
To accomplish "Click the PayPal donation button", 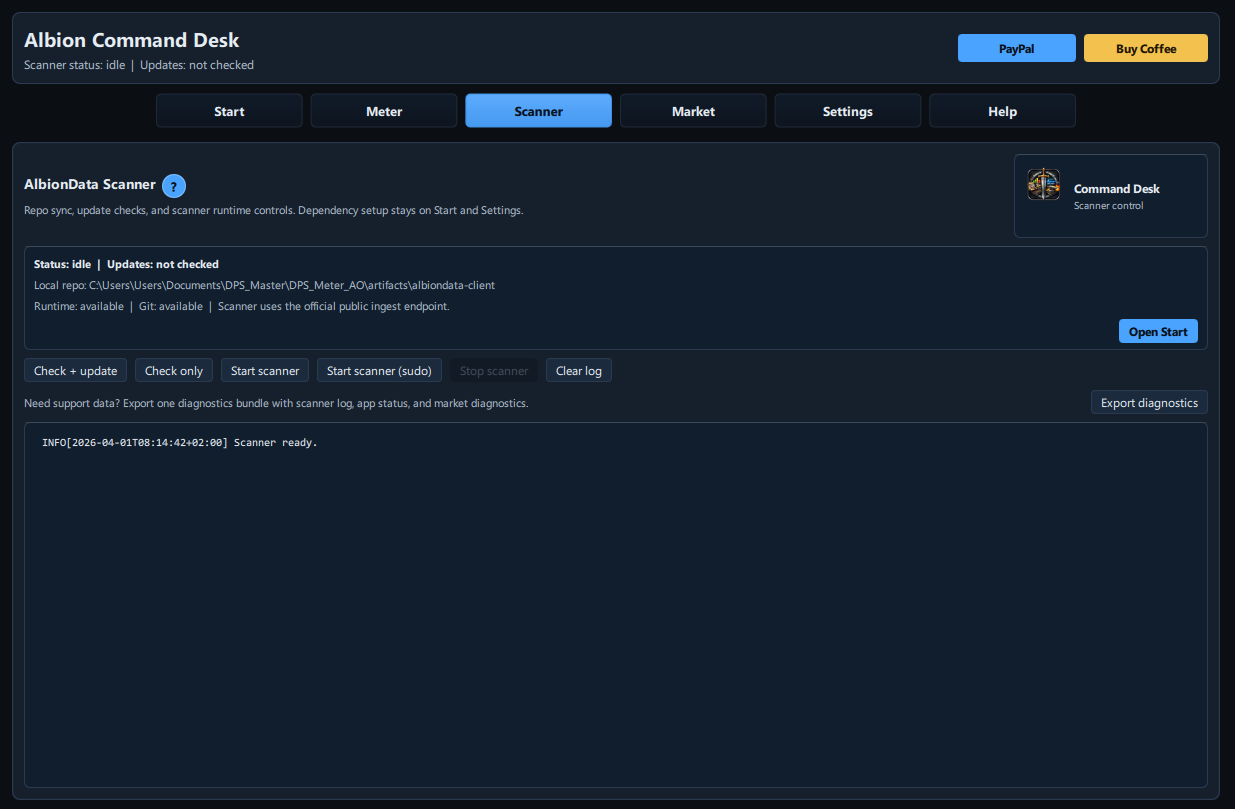I will point(1016,47).
